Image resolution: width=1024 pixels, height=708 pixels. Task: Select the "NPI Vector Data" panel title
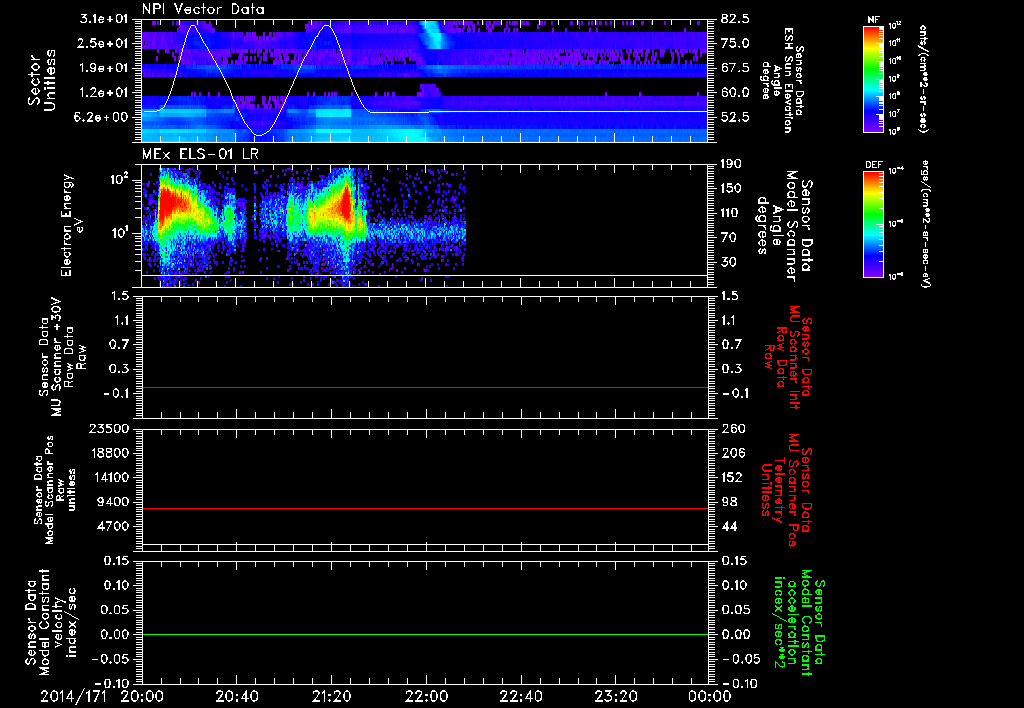click(203, 9)
